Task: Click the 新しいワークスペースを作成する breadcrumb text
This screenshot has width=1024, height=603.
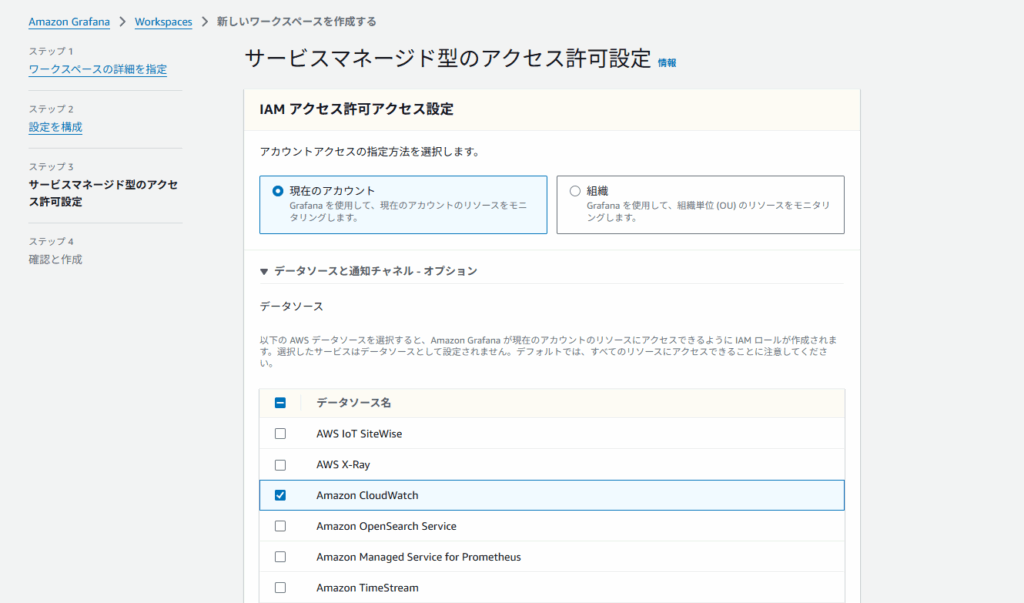Action: [x=296, y=22]
